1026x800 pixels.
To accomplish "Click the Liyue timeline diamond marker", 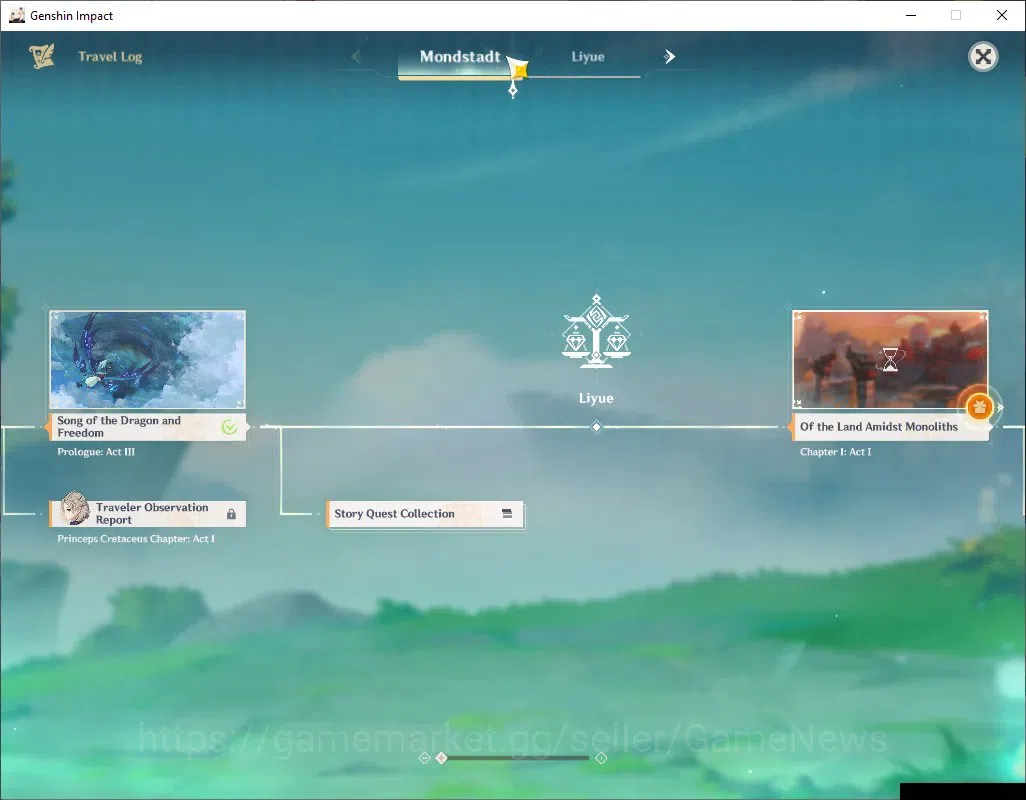I will click(x=596, y=427).
